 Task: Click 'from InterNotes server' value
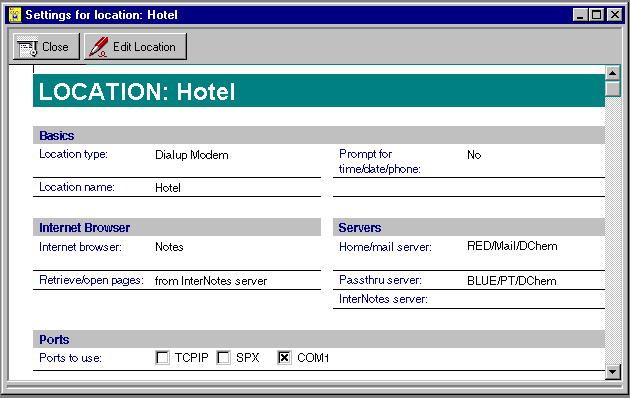tap(211, 281)
